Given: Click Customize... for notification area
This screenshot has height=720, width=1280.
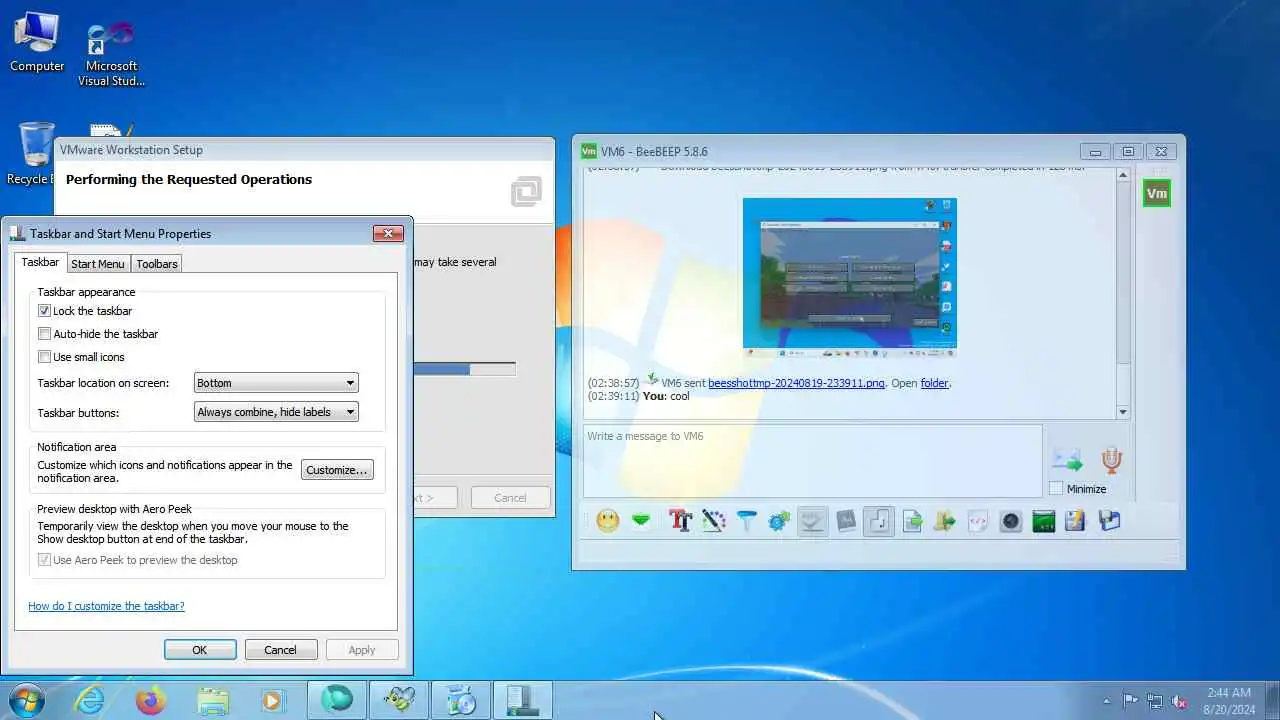Looking at the screenshot, I should click(x=337, y=470).
